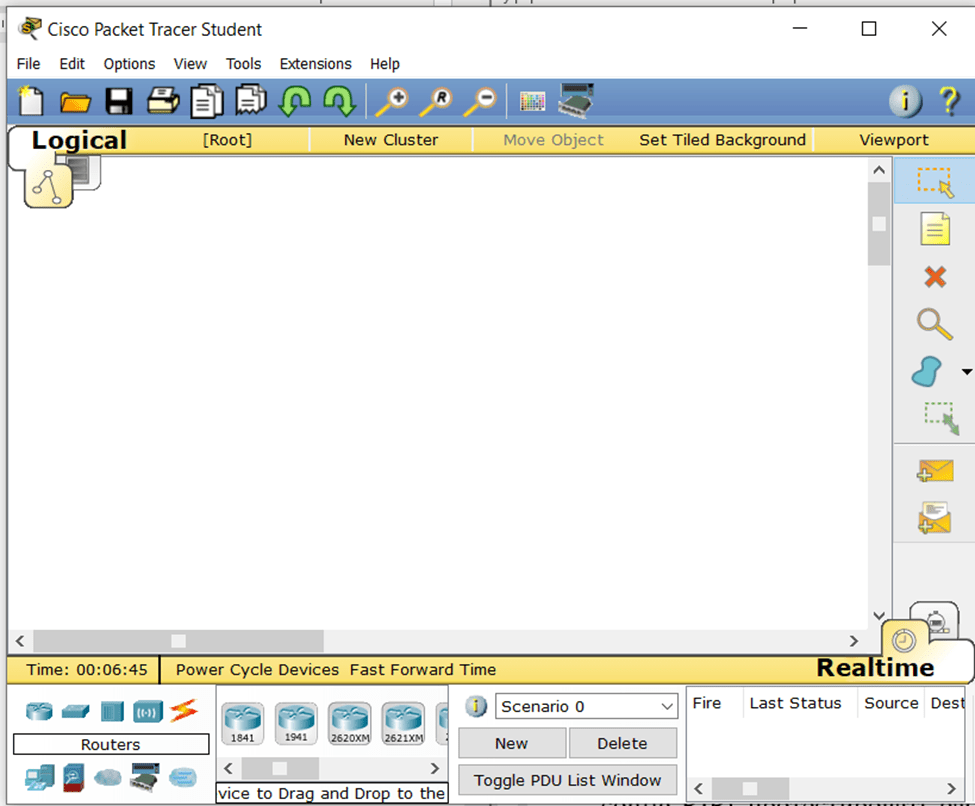The width and height of the screenshot is (975, 806).
Task: Activate the Select tool
Action: point(935,181)
